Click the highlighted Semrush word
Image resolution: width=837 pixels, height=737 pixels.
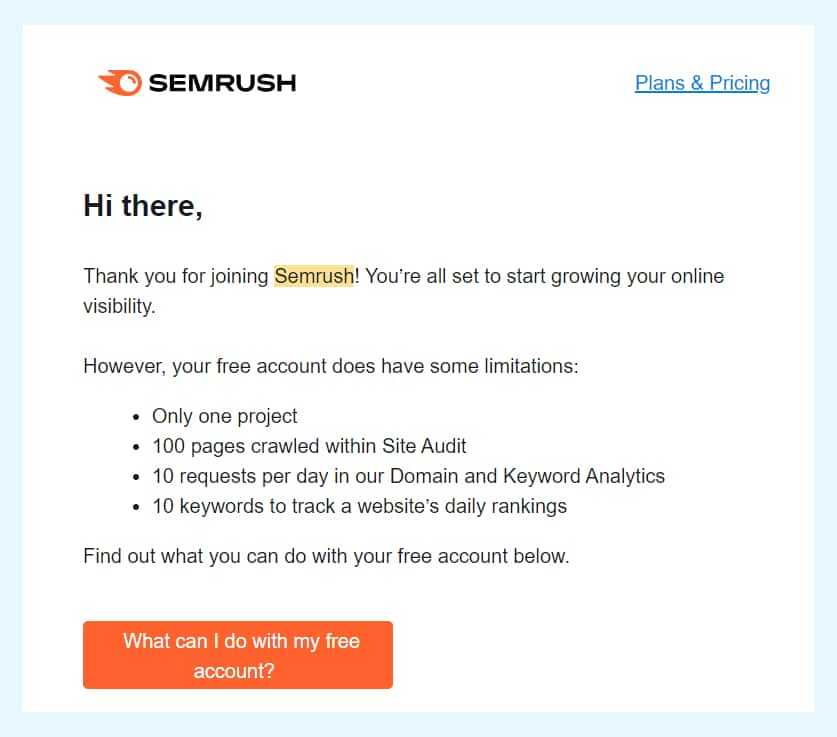(314, 276)
